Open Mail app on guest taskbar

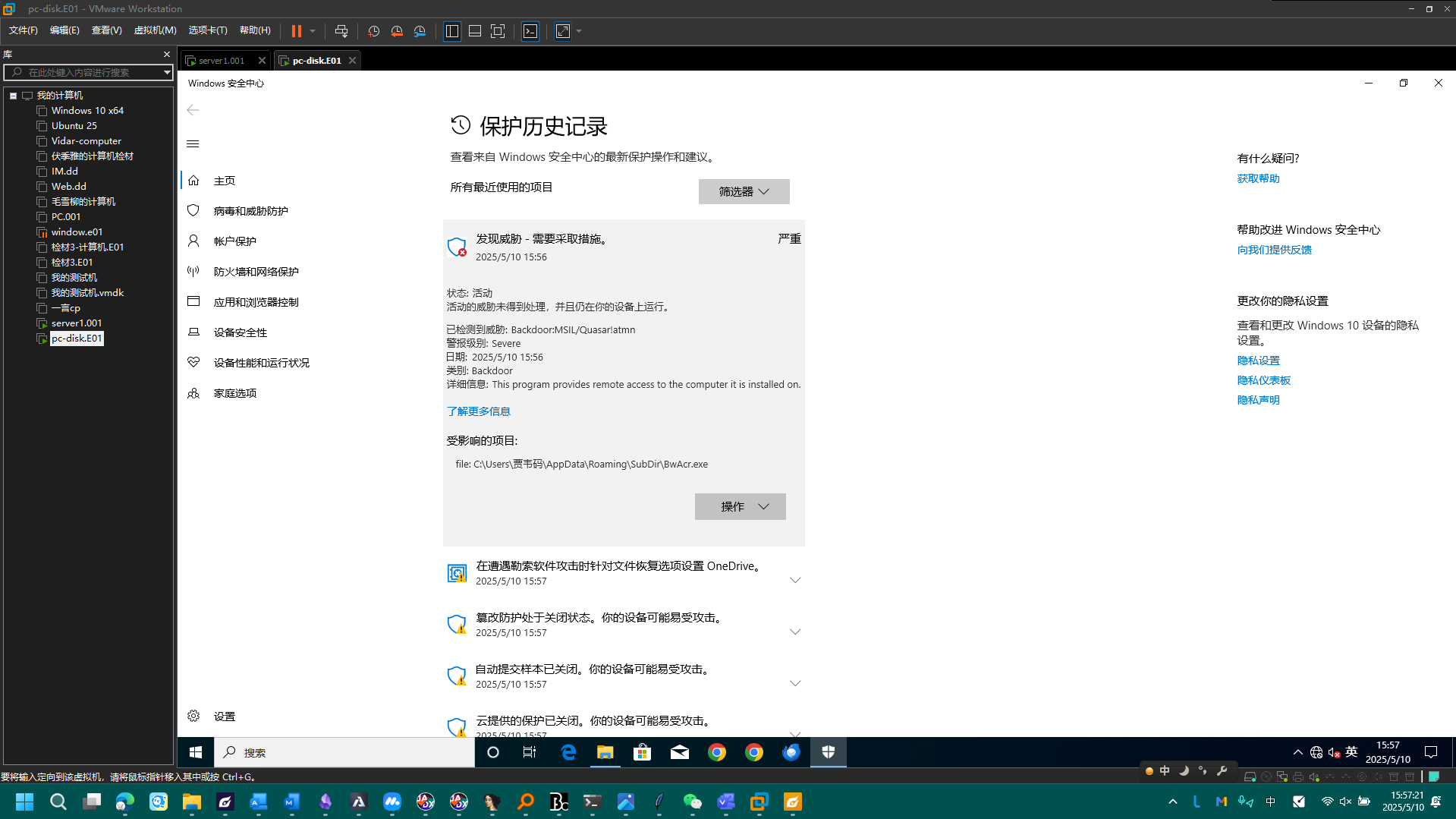coord(680,752)
